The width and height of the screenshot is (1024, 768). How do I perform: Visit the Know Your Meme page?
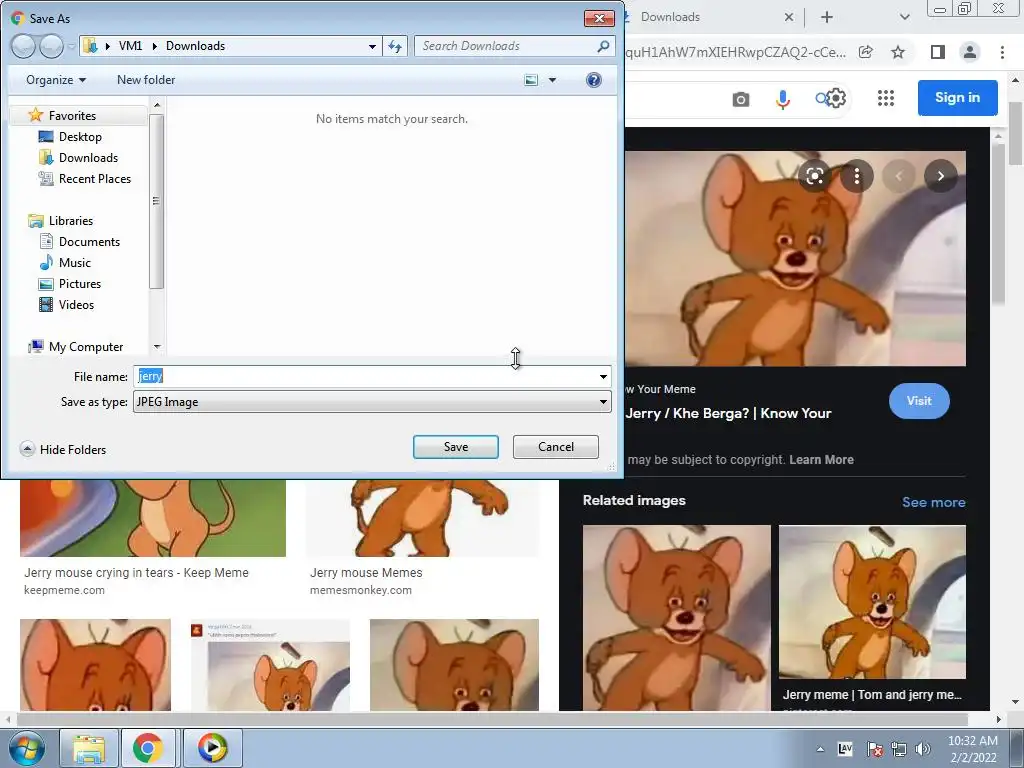click(x=919, y=401)
